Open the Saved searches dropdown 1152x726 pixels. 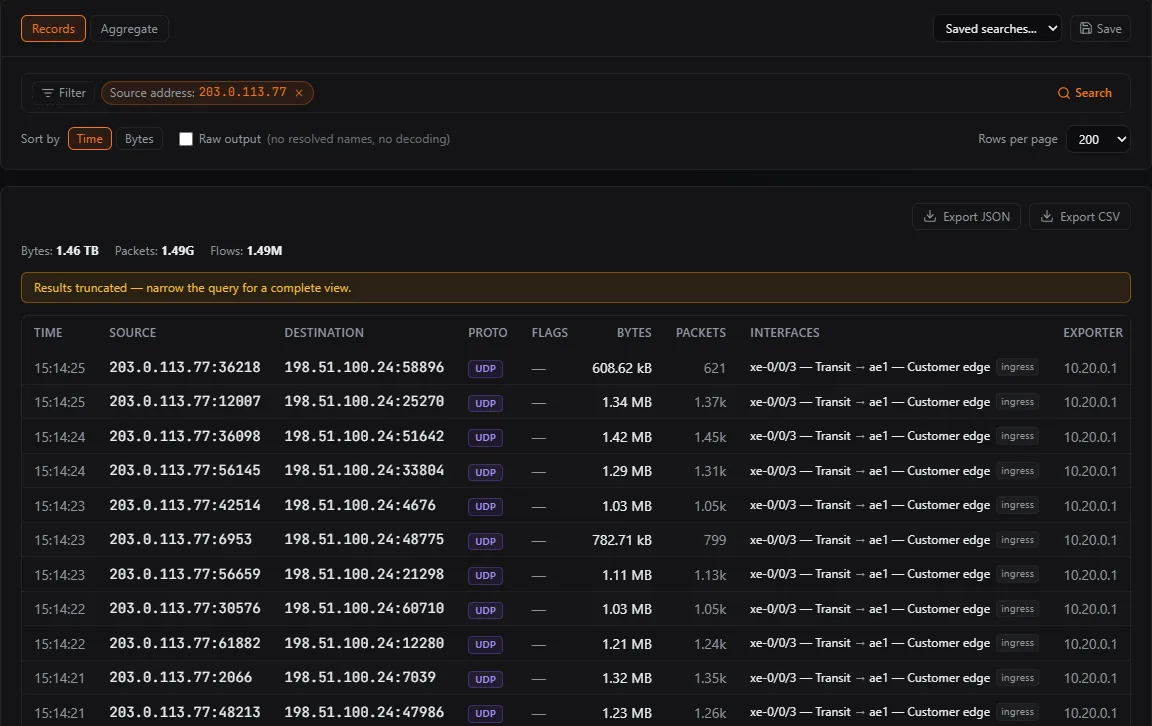tap(997, 29)
